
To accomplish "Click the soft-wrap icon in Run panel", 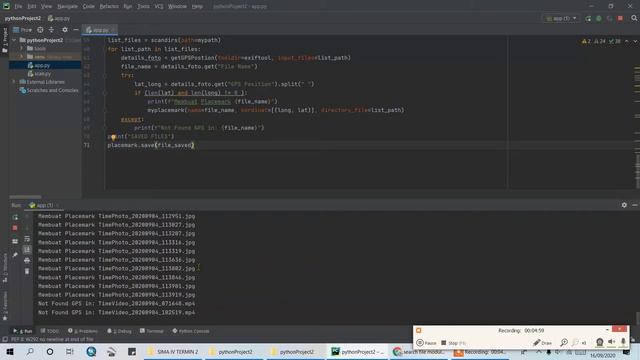I will click(27, 239).
